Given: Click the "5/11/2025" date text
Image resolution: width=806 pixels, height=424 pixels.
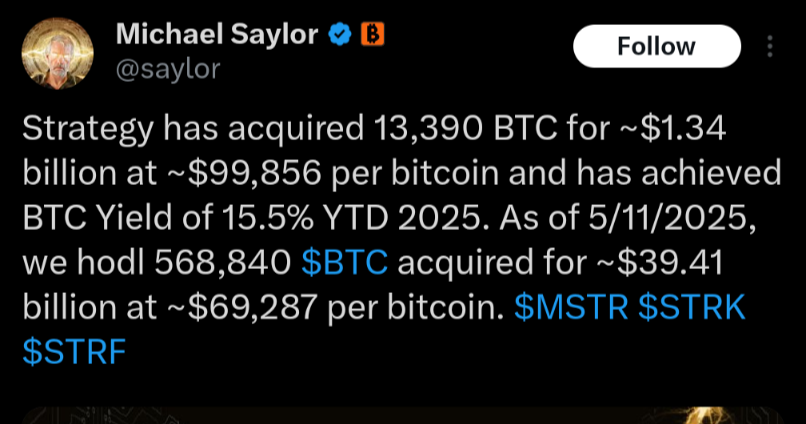Looking at the screenshot, I should pyautogui.click(x=672, y=218).
